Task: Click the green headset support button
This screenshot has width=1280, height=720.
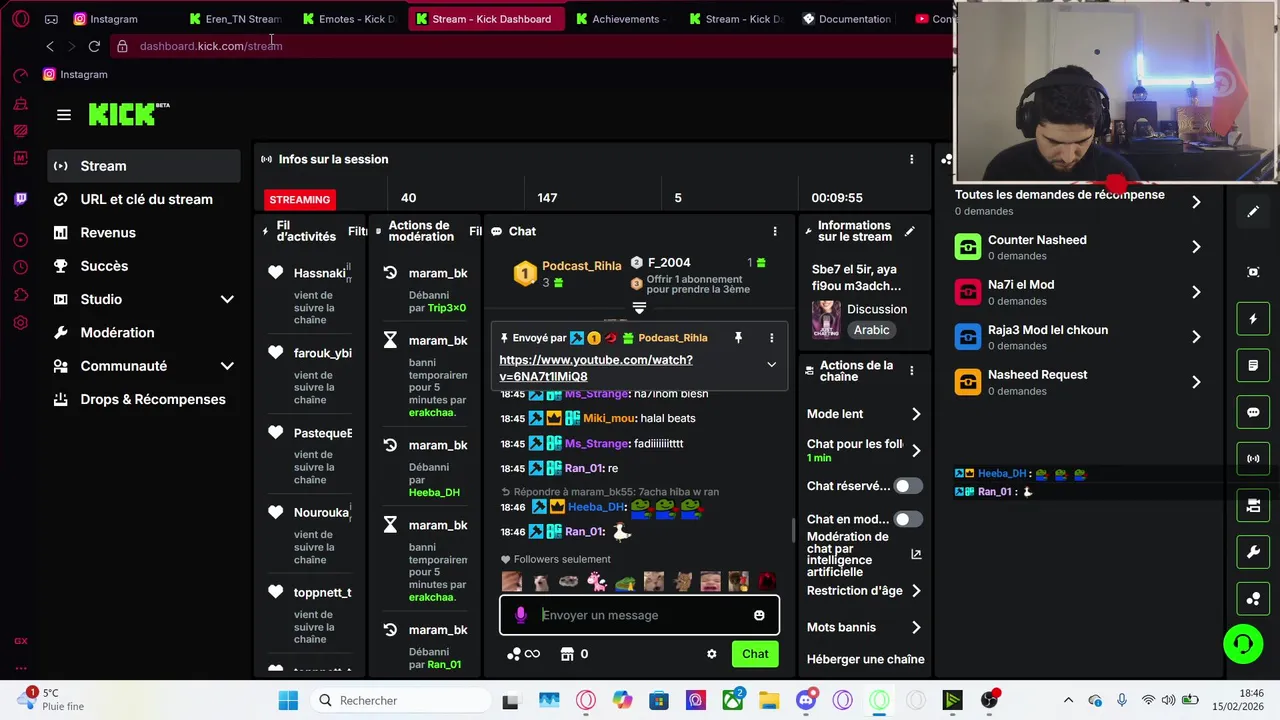Action: coord(1243,643)
